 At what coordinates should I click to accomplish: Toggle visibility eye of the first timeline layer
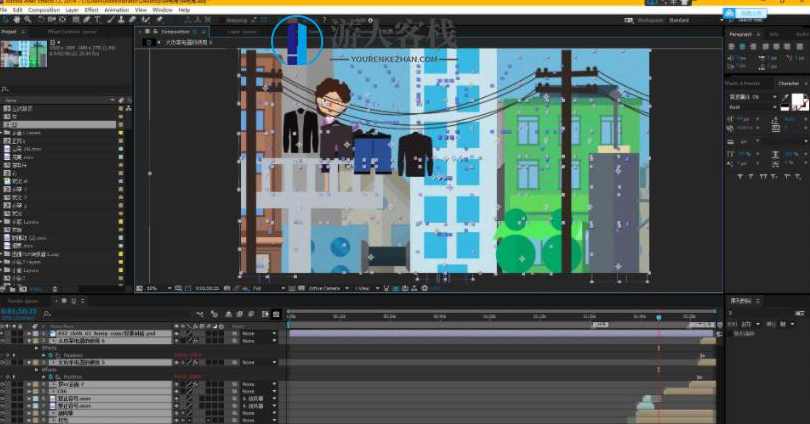pos(5,333)
